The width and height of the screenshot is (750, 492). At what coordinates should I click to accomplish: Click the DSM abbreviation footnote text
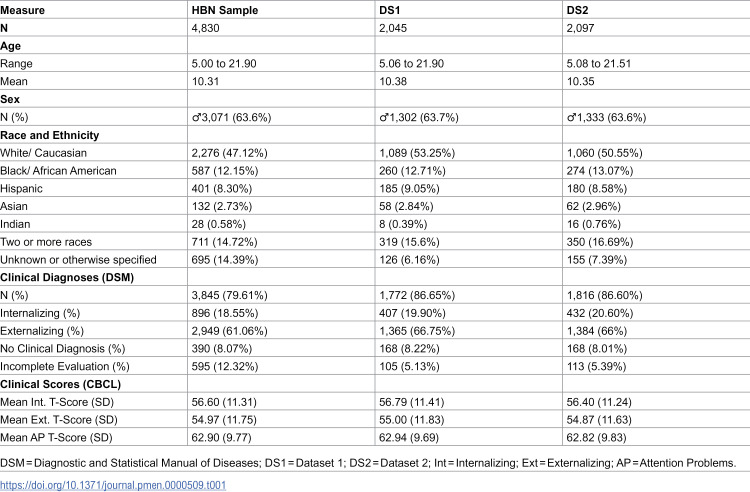pos(130,463)
